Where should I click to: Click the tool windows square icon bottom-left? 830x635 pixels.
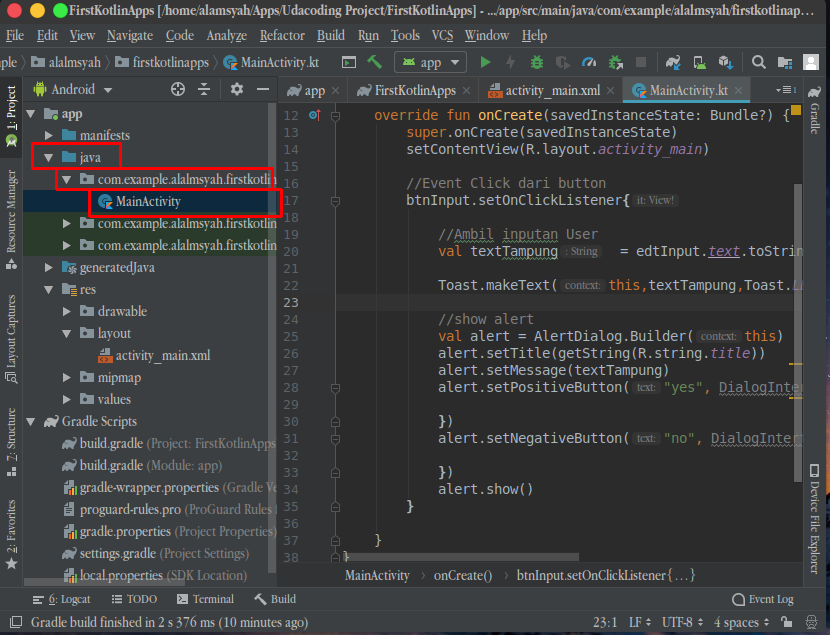click(x=16, y=622)
